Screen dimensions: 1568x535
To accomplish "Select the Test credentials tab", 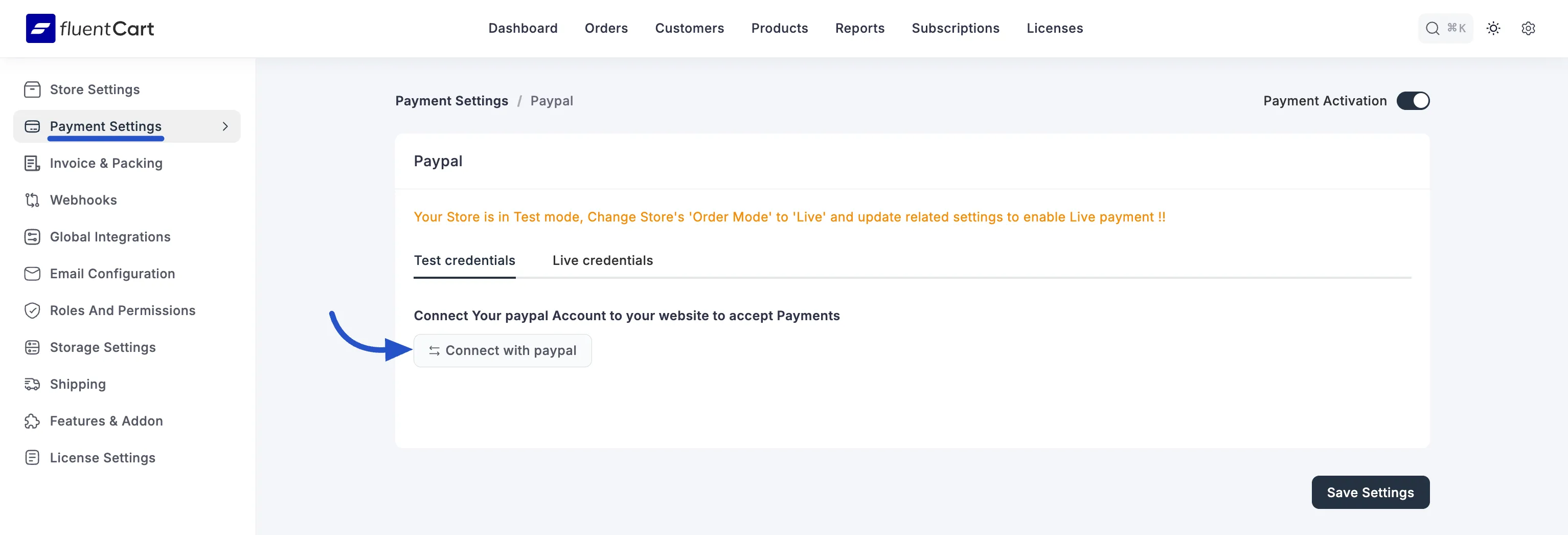I will coord(464,260).
